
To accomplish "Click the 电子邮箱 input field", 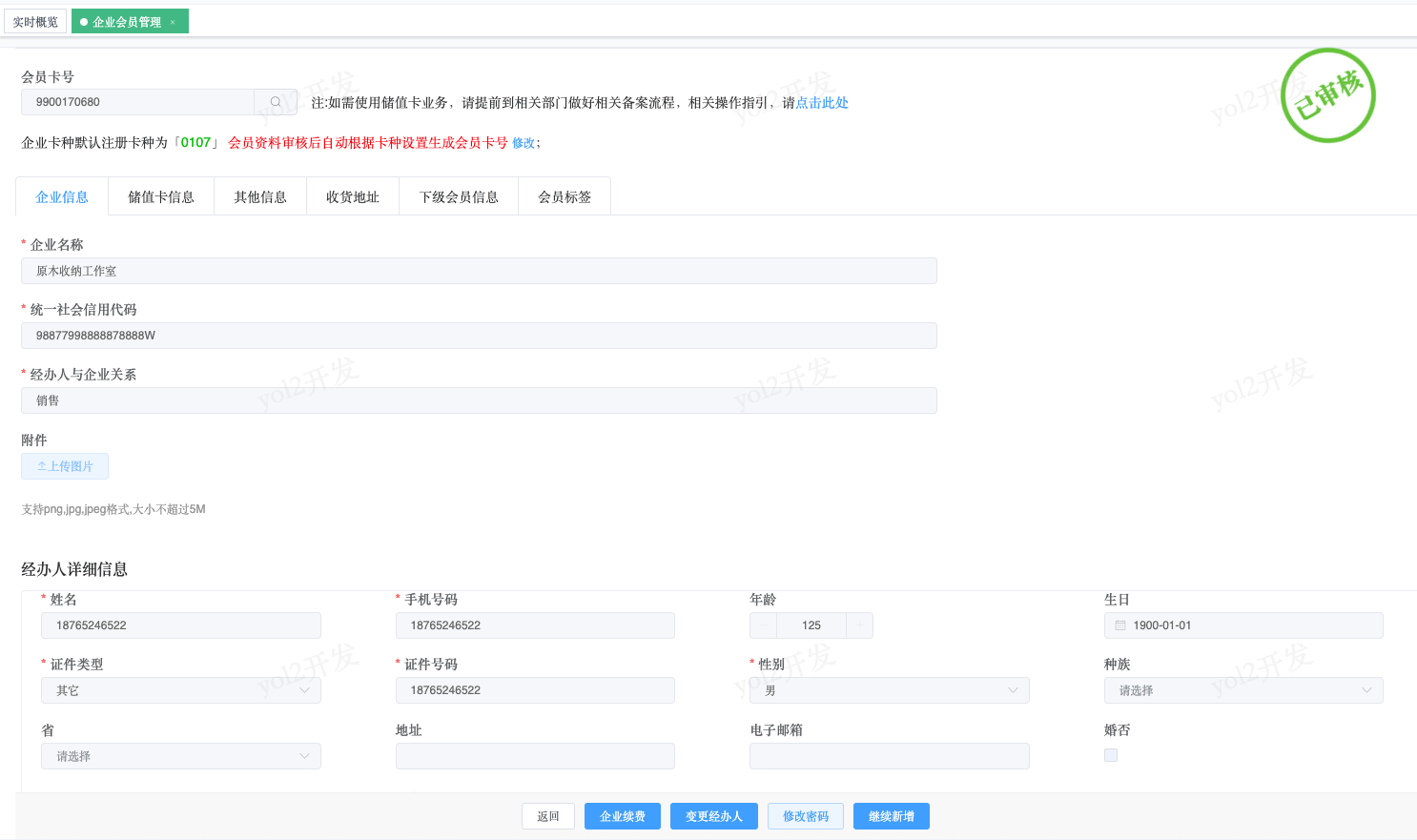I will pos(890,756).
